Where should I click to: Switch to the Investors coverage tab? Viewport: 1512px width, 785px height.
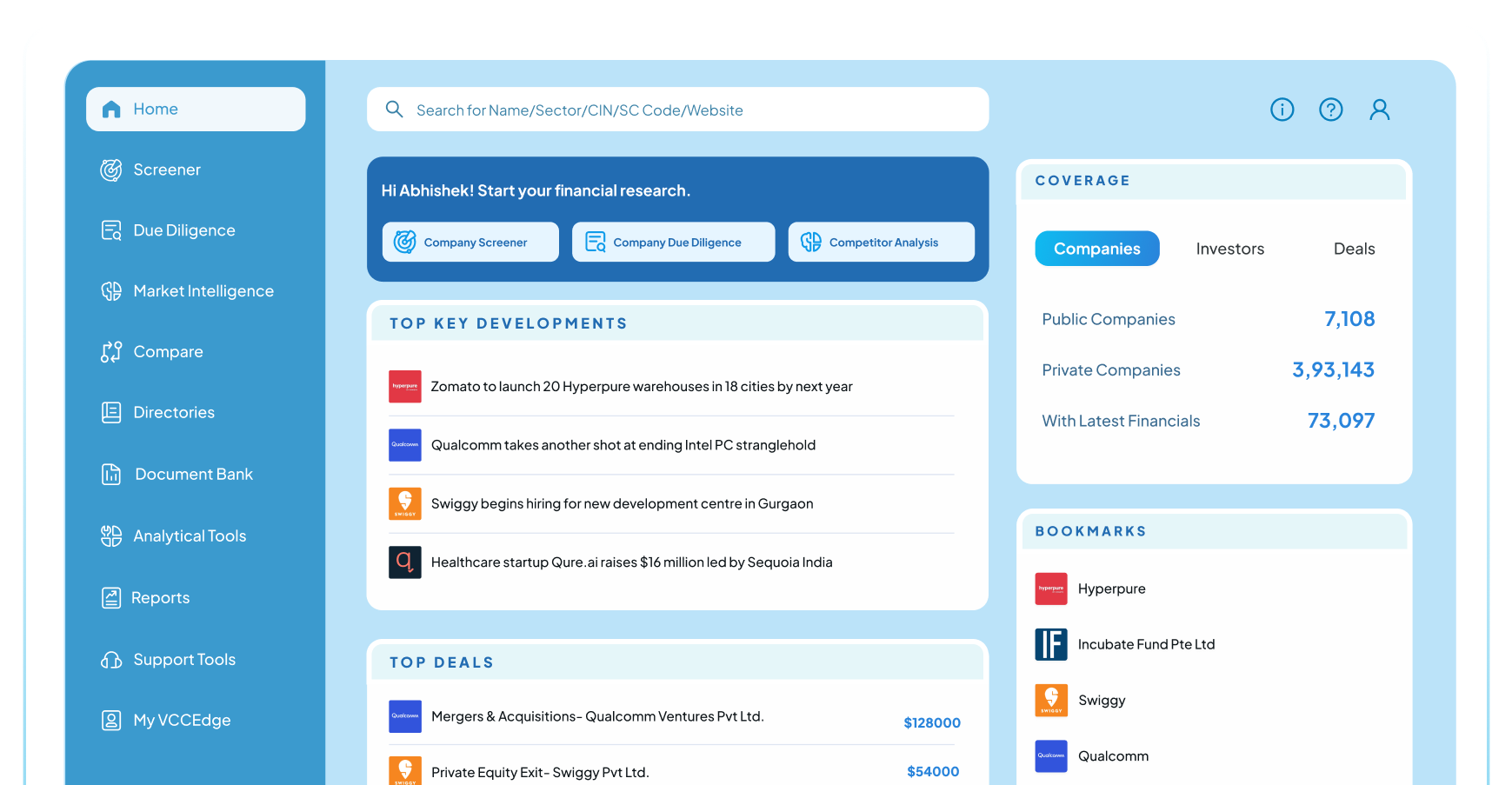tap(1229, 249)
